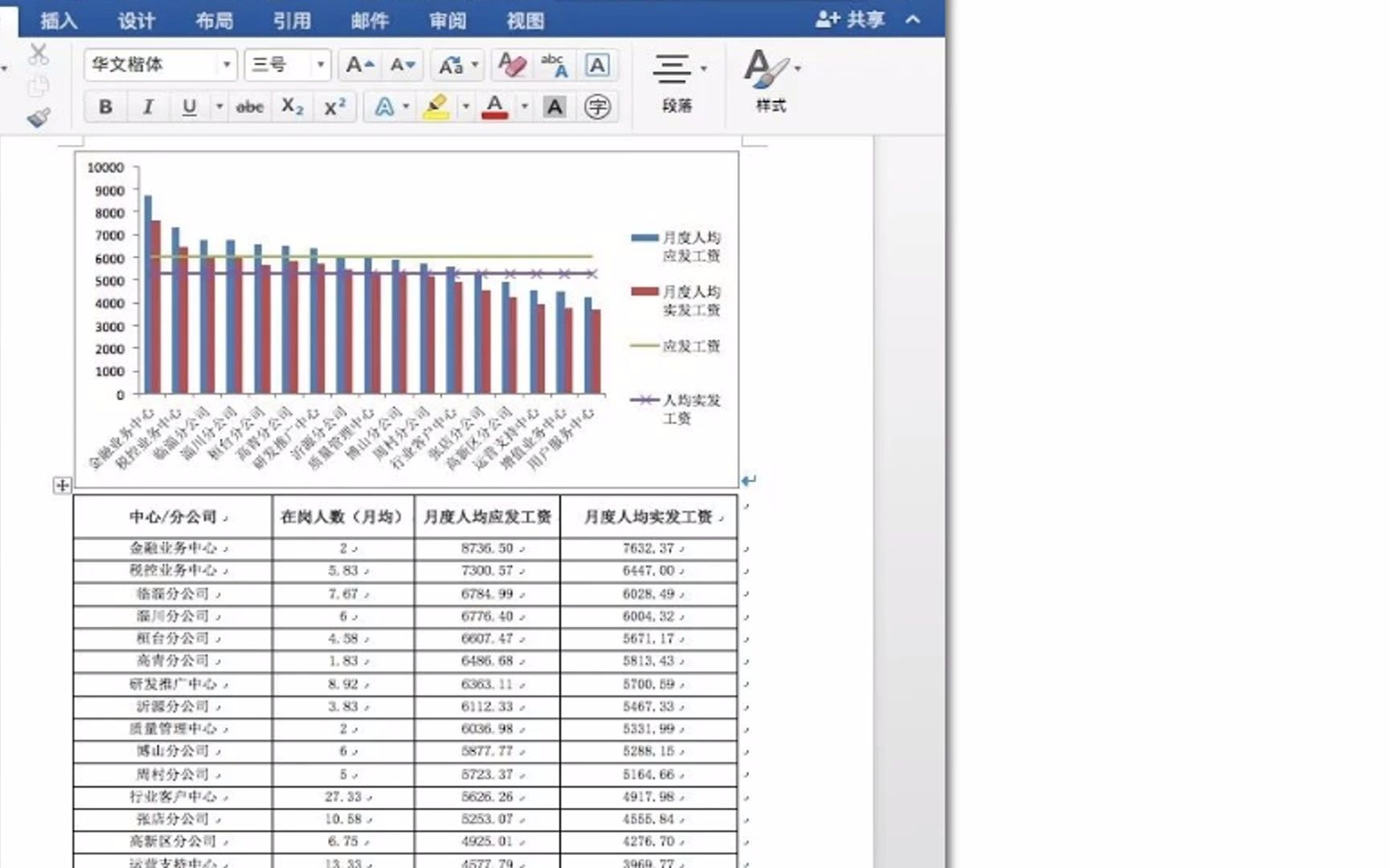Open the Styles 样式 gallery
Screen dimensions: 1389x868
[770, 80]
